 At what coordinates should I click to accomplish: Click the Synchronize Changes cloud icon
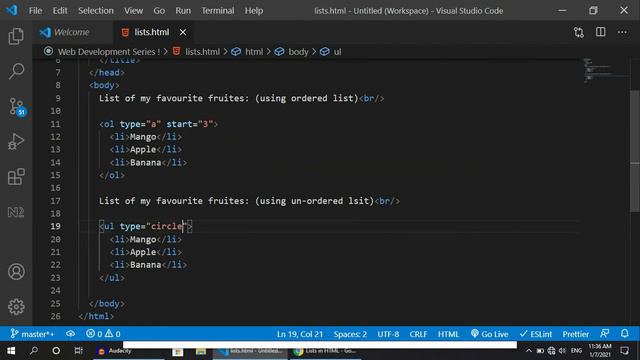(70, 334)
